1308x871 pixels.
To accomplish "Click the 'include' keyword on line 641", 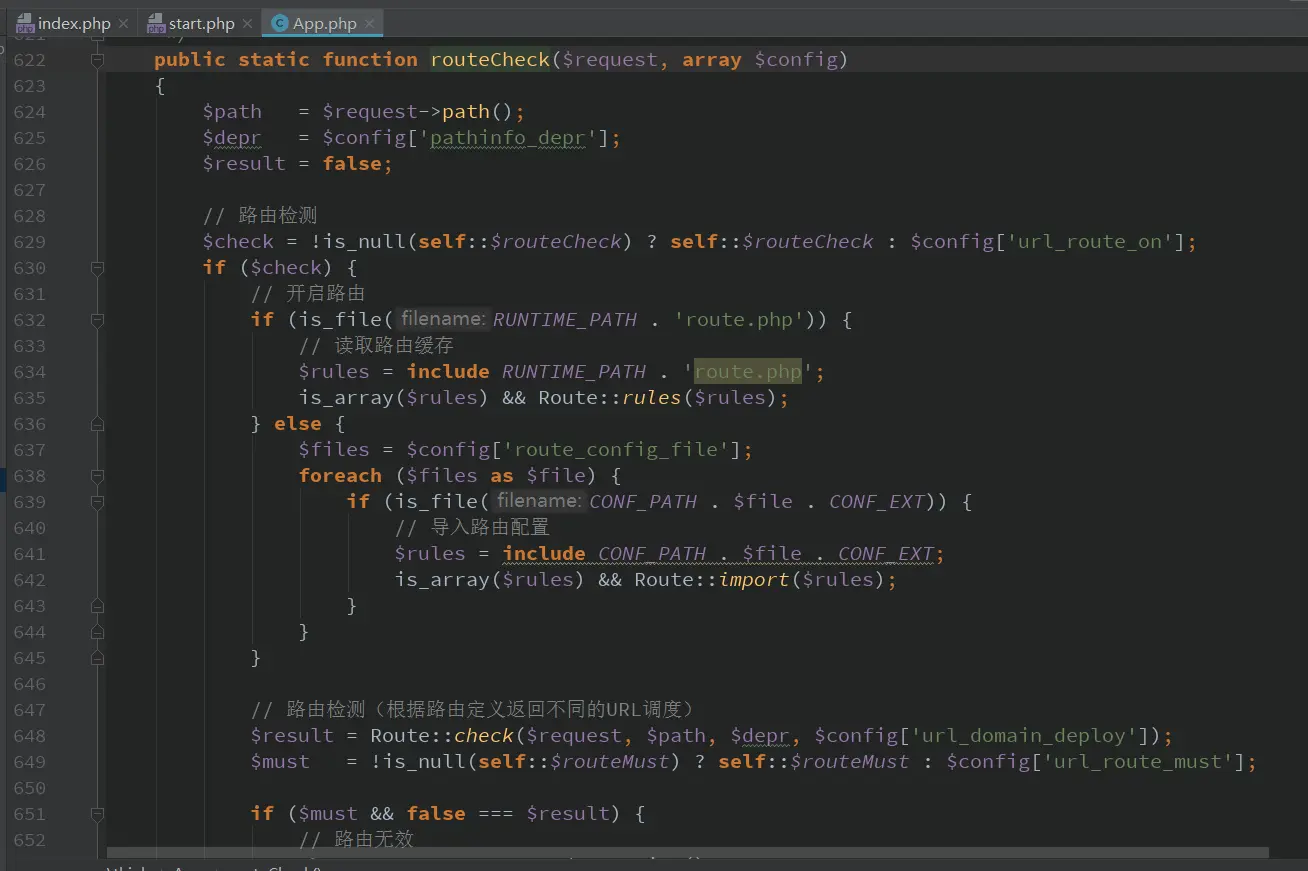I will (544, 554).
